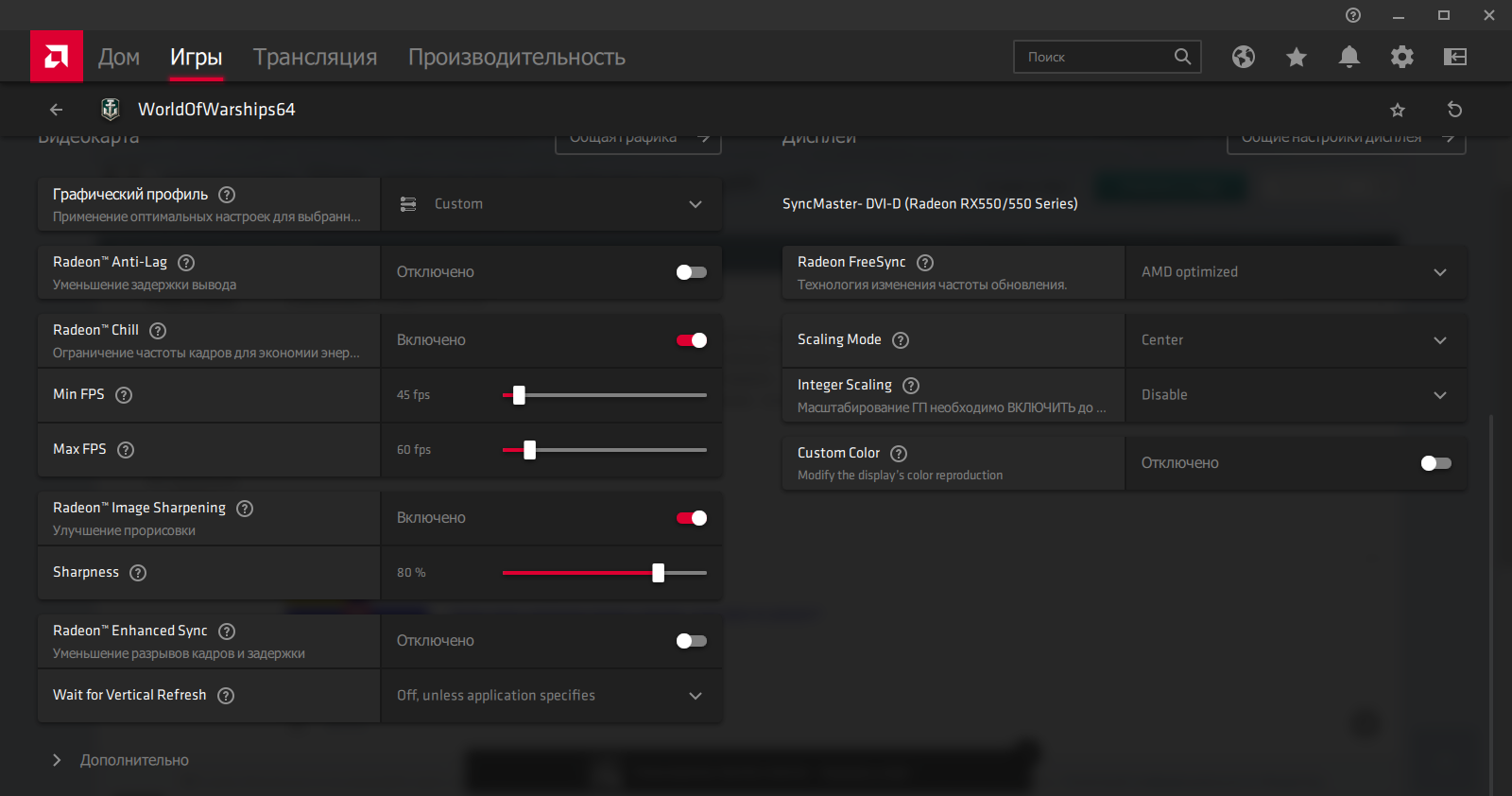Turn off Radeon Image Sharpening toggle
The width and height of the screenshot is (1512, 796).
point(692,518)
